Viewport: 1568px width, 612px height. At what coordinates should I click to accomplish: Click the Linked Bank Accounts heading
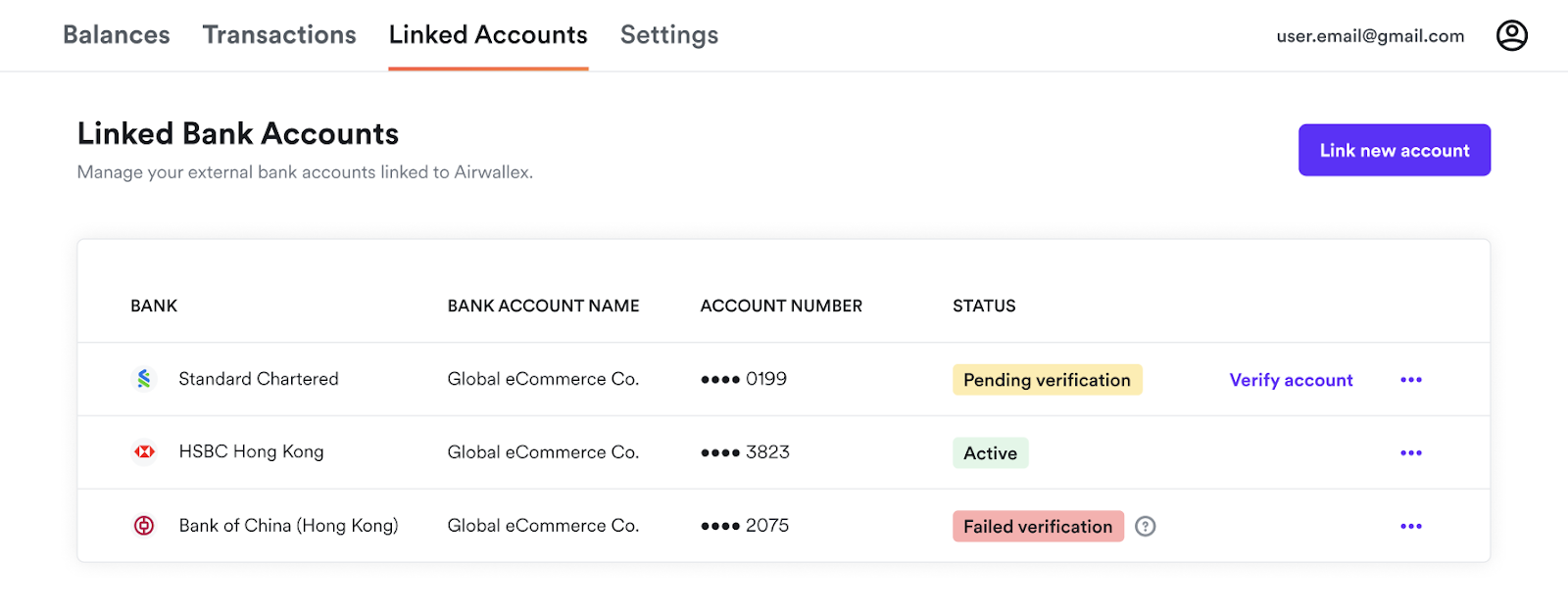tap(238, 133)
